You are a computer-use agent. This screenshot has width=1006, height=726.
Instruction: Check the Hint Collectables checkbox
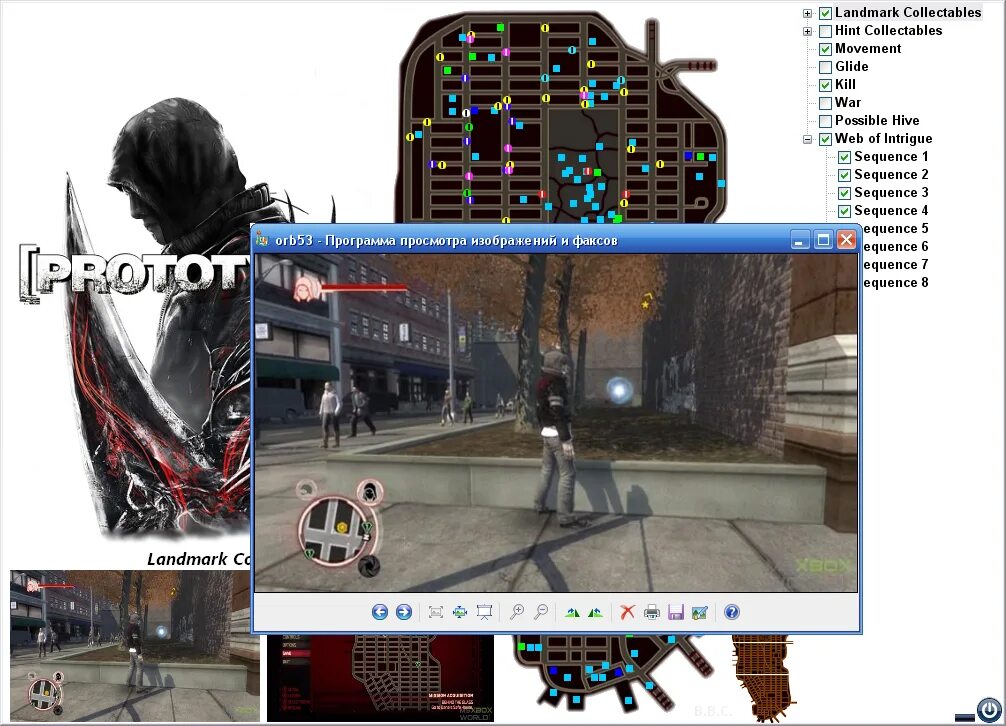(x=826, y=31)
